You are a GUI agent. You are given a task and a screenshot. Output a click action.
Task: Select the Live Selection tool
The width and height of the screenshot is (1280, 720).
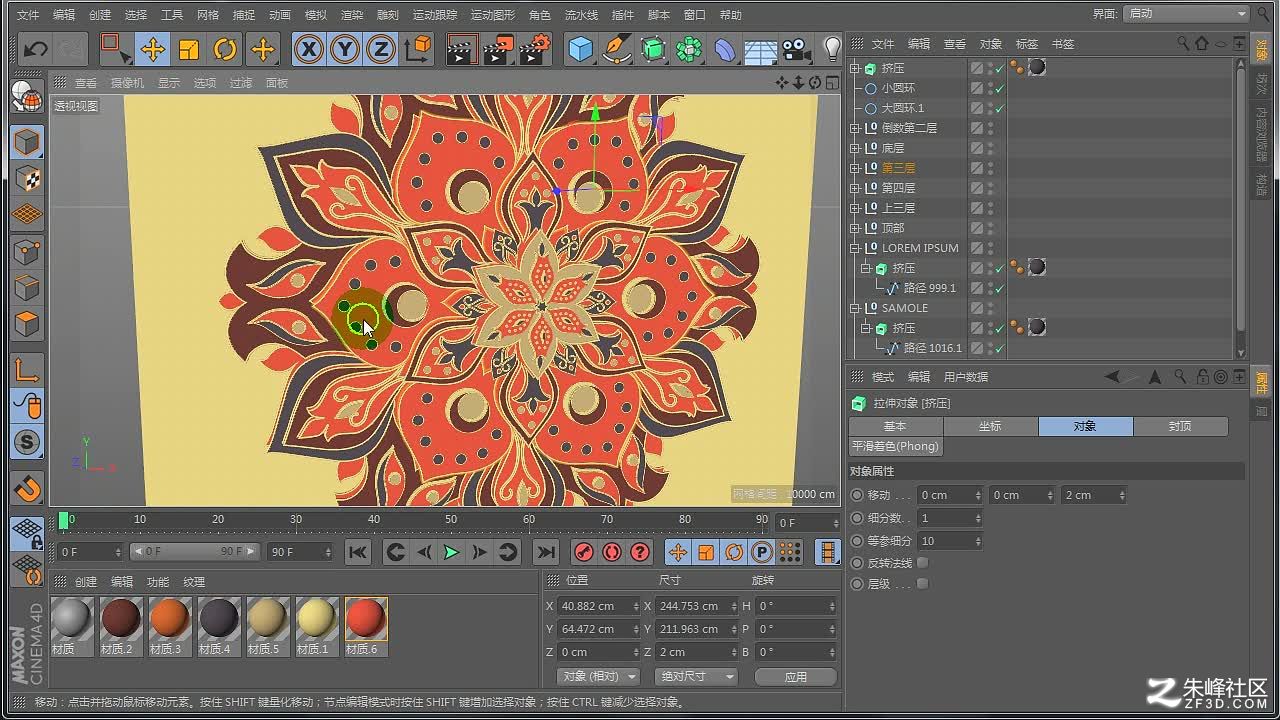[115, 49]
